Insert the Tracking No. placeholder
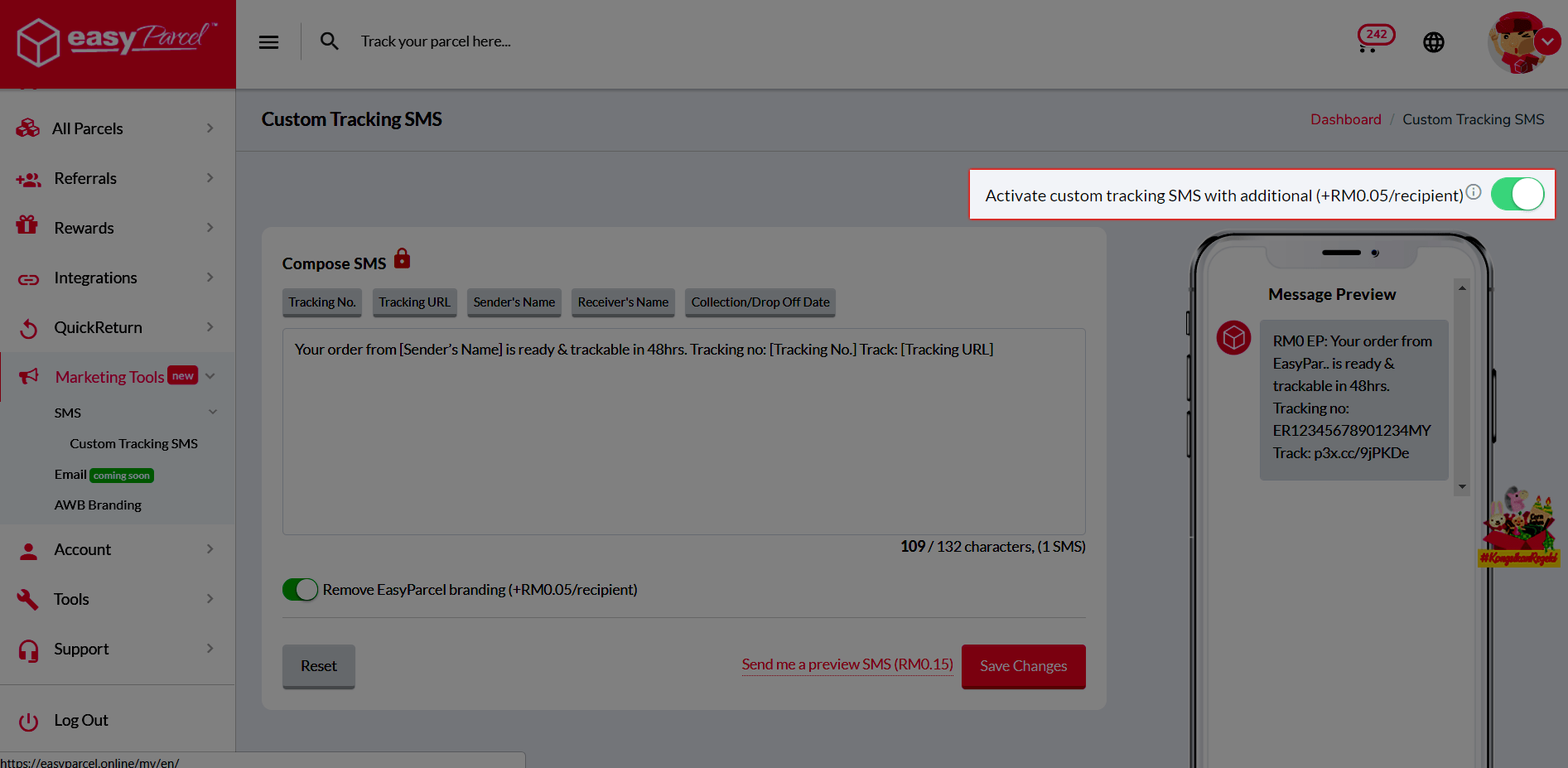This screenshot has width=1568, height=768. tap(321, 302)
